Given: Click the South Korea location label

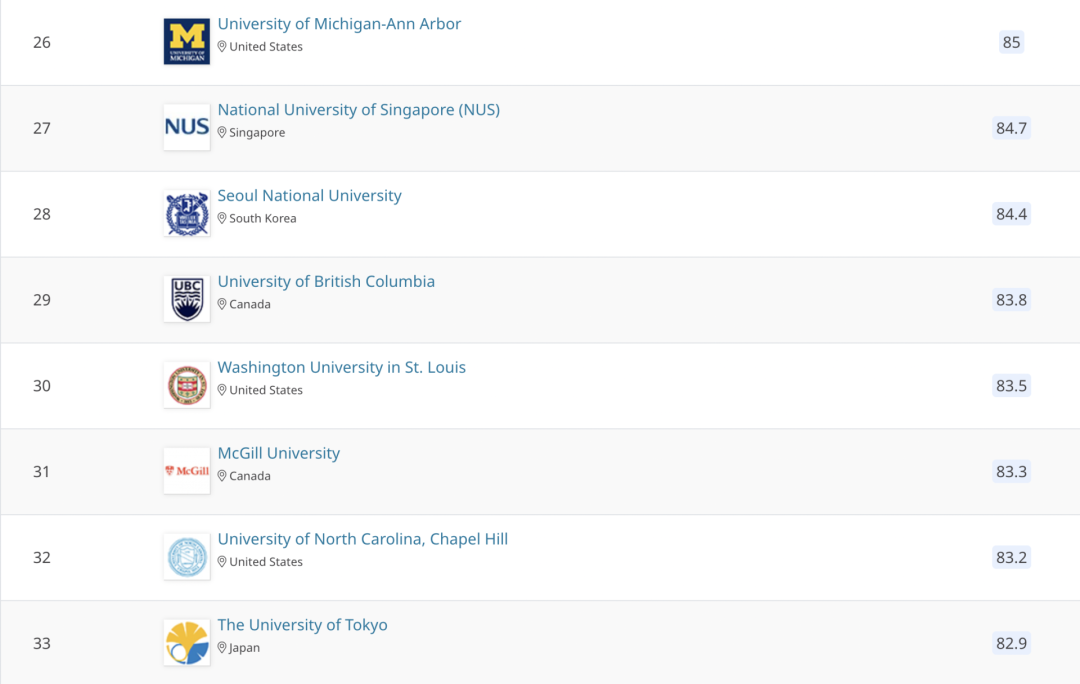Looking at the screenshot, I should coord(262,219).
